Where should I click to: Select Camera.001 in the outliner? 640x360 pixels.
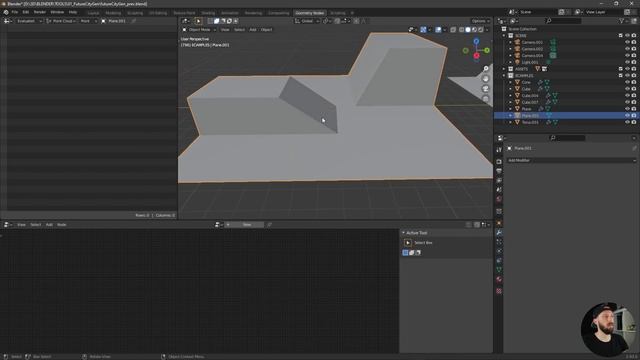(532, 42)
